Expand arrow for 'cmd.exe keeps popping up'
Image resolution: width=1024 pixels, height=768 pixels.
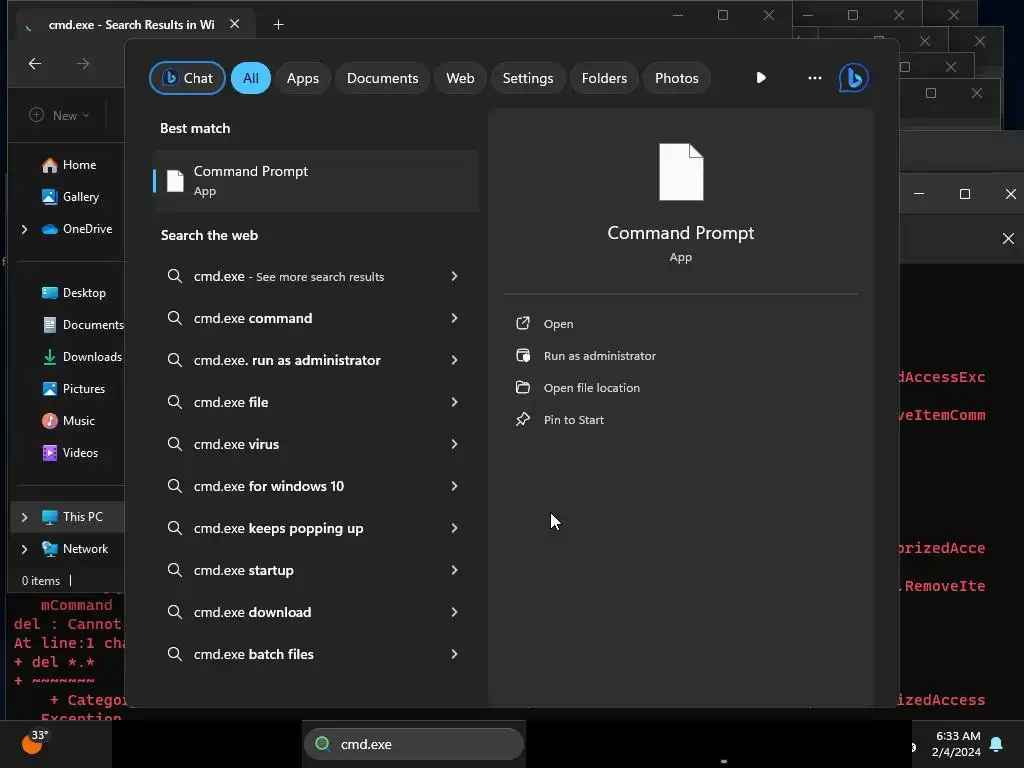[x=455, y=528]
